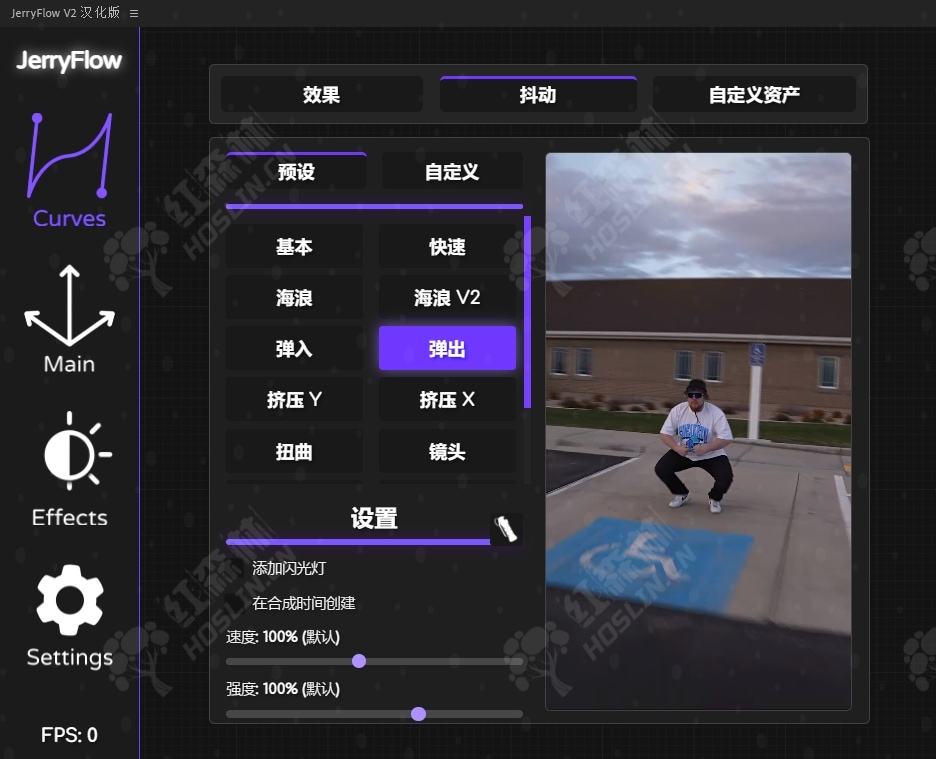This screenshot has width=936, height=759.
Task: Click the 速度 slider handle
Action: click(x=359, y=661)
